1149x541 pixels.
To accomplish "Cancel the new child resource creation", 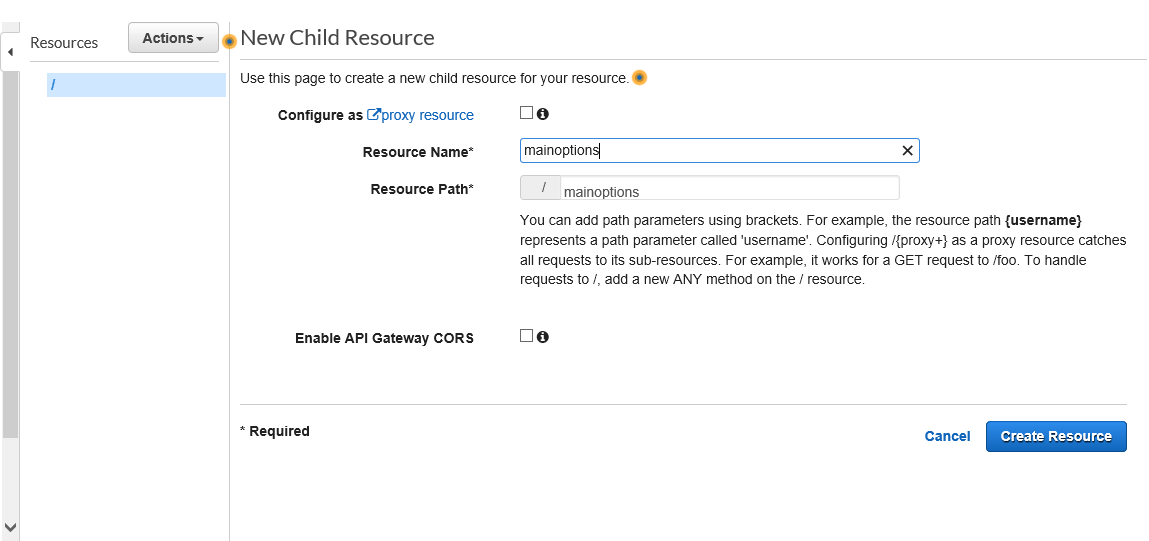I will (947, 436).
